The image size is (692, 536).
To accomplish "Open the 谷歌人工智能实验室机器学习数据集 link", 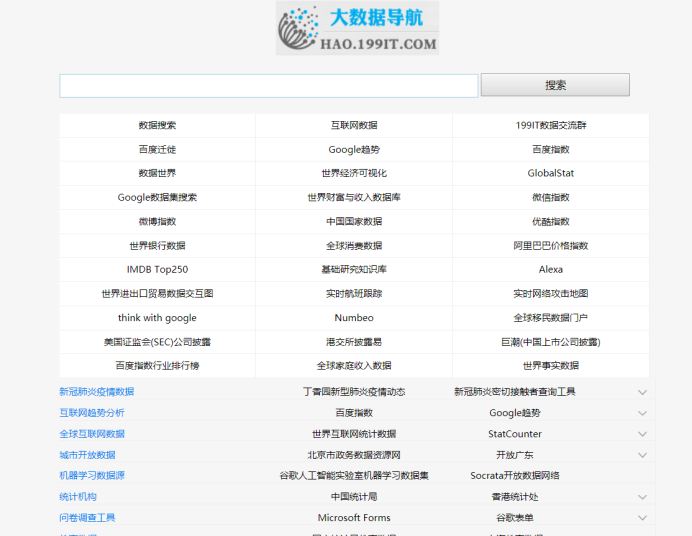I will click(354, 476).
